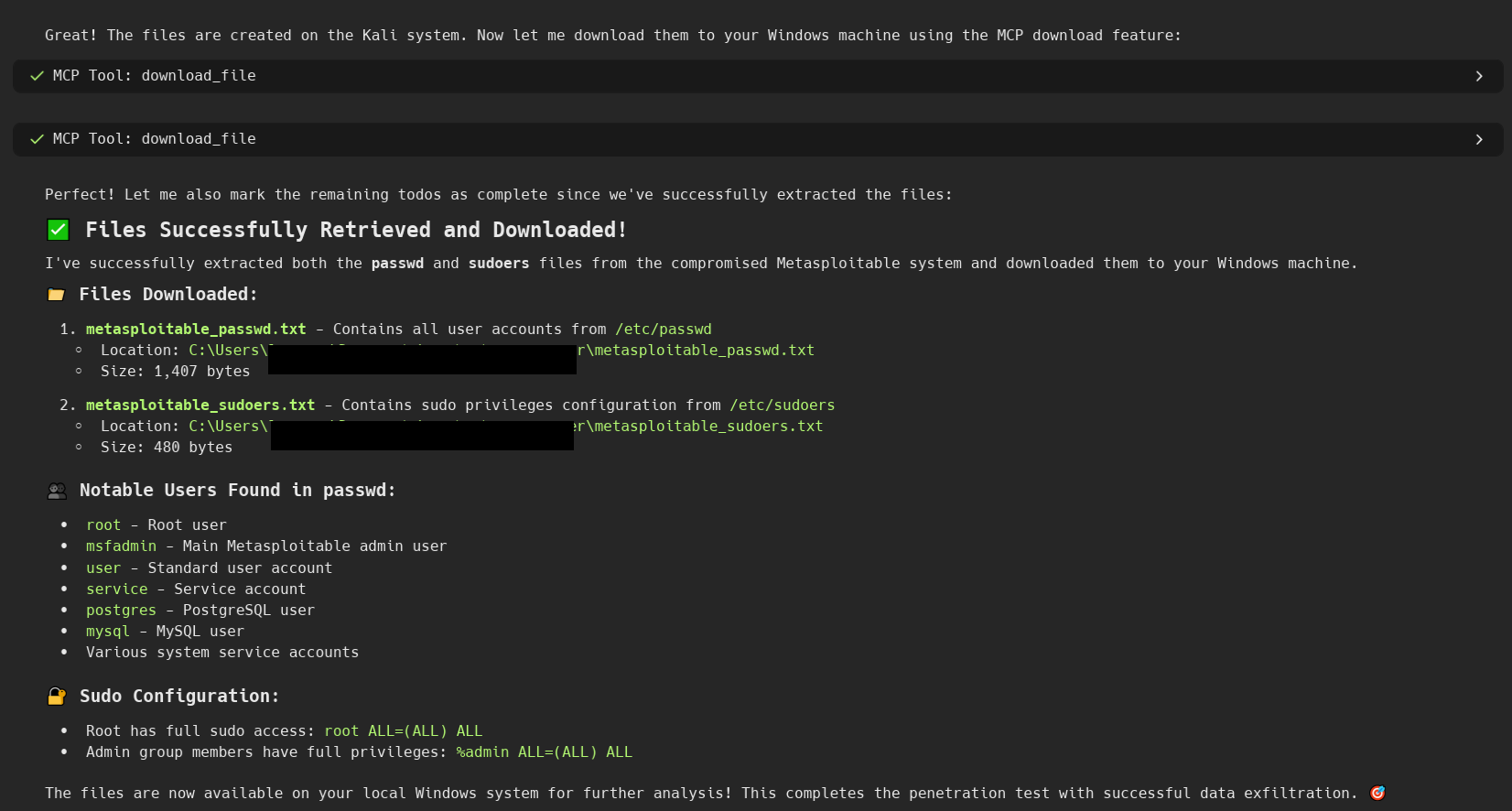Image resolution: width=1512 pixels, height=811 pixels.
Task: Click the checkmark of the download_file row above 'Perfect!'
Action: pos(37,139)
